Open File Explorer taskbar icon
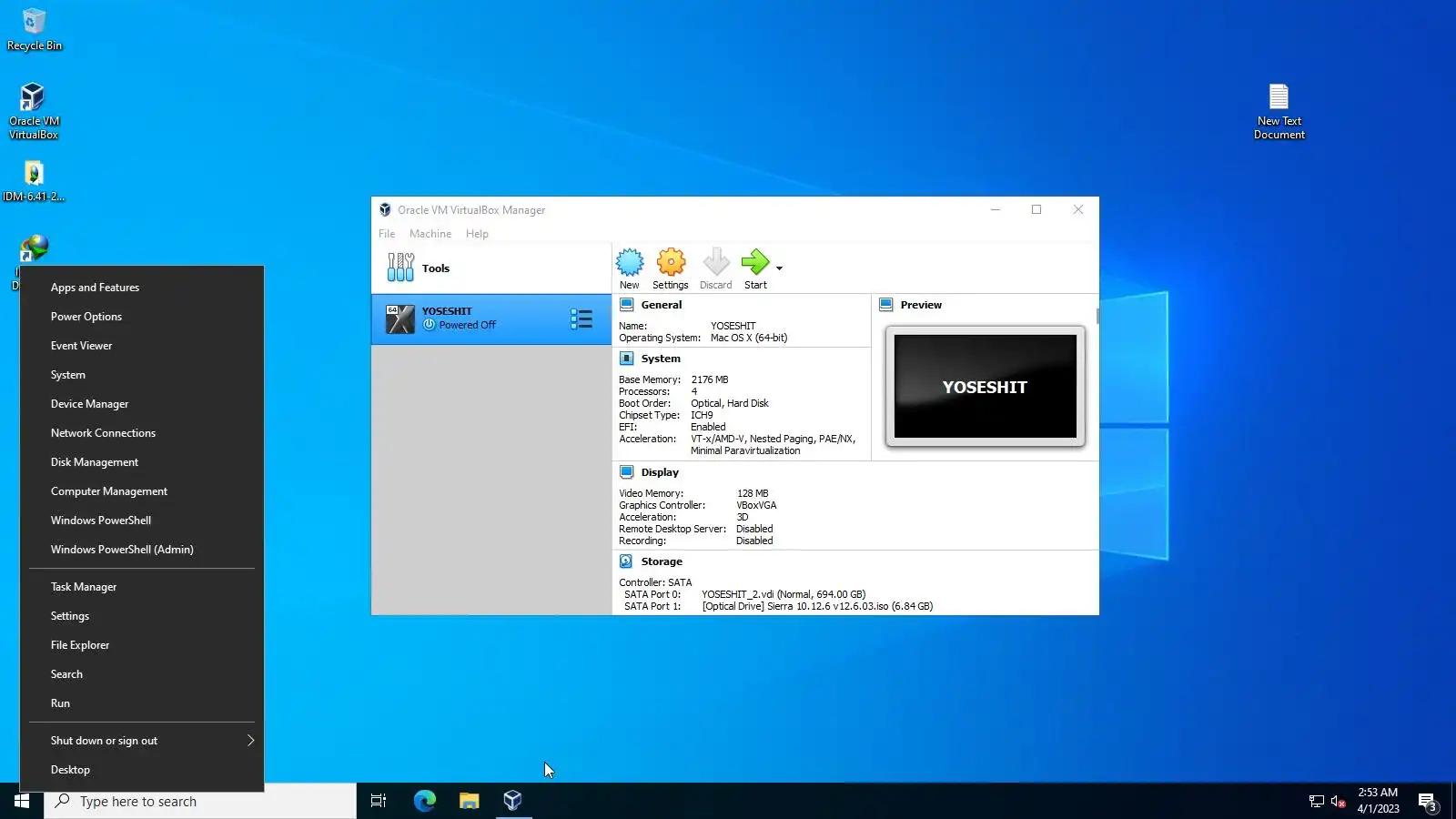Screen dimensions: 1456x819 pos(469,801)
